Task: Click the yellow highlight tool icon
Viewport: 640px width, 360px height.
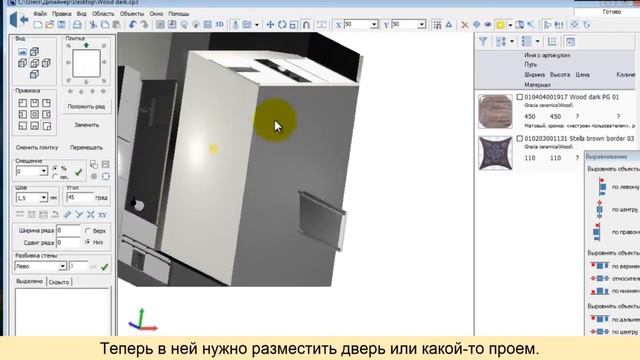Action: pos(500,25)
